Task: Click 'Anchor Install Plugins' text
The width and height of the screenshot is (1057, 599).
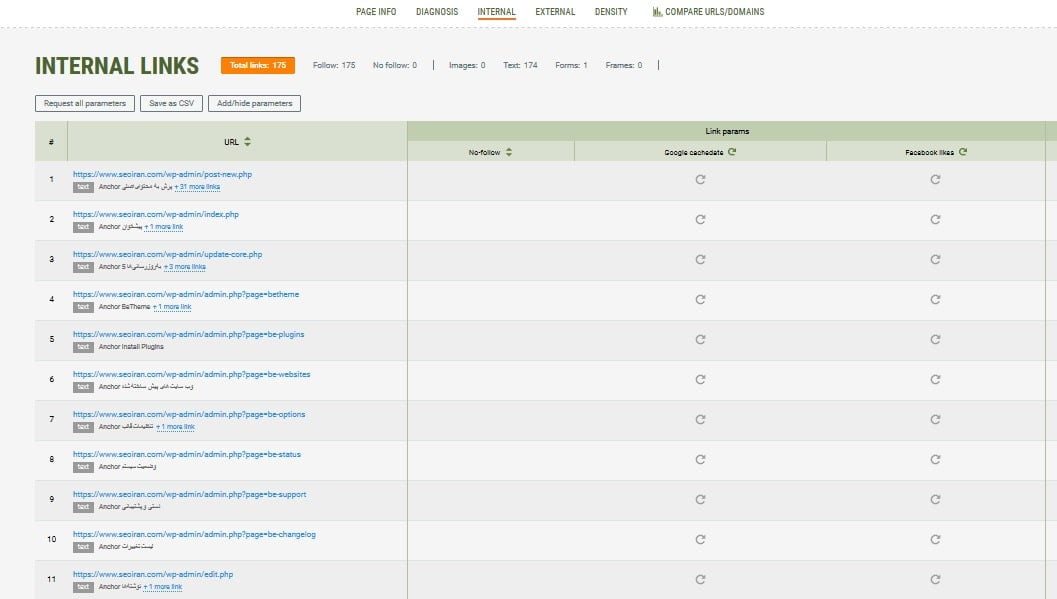Action: [x=131, y=346]
